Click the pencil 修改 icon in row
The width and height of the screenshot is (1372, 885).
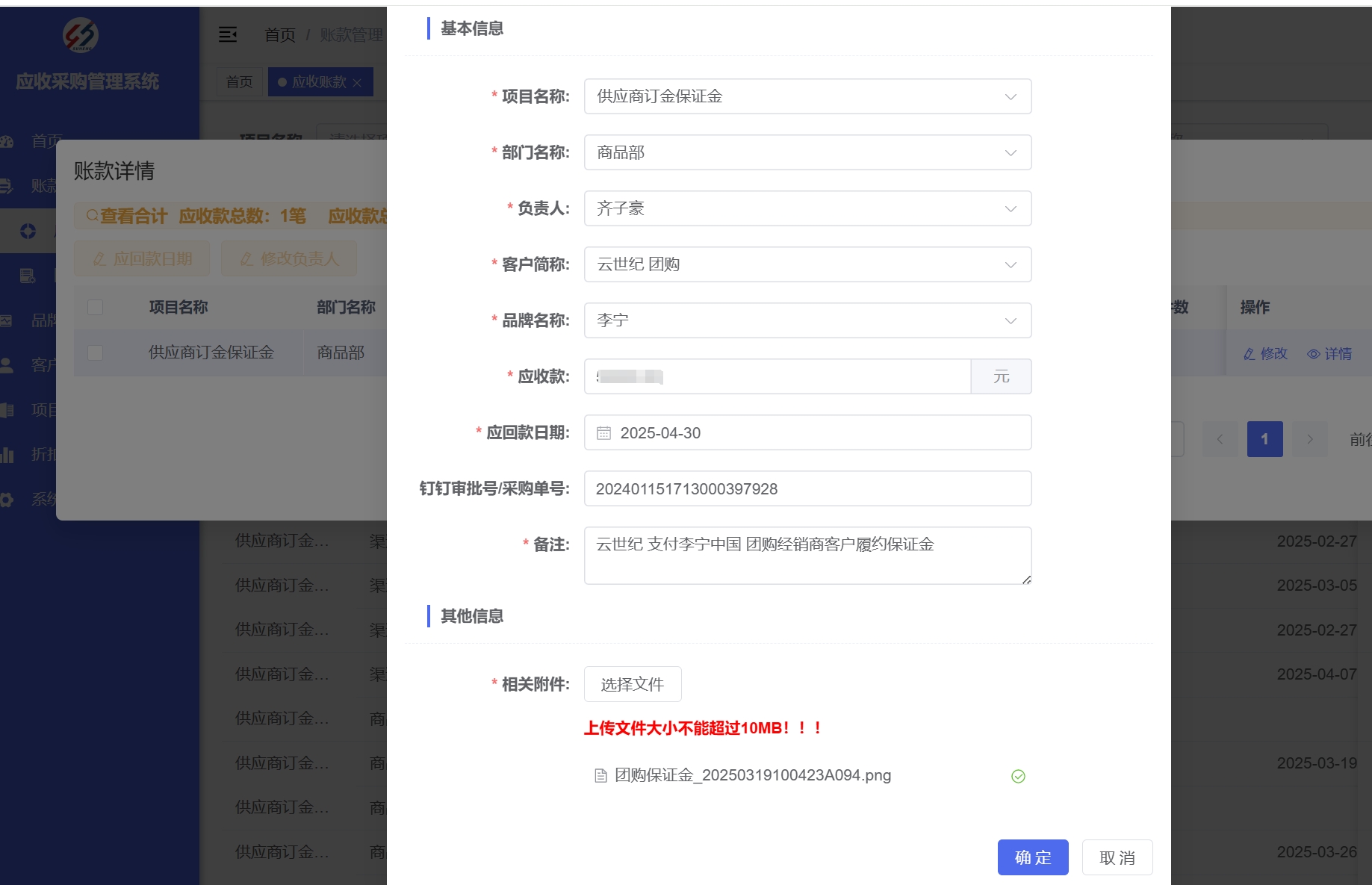1249,354
